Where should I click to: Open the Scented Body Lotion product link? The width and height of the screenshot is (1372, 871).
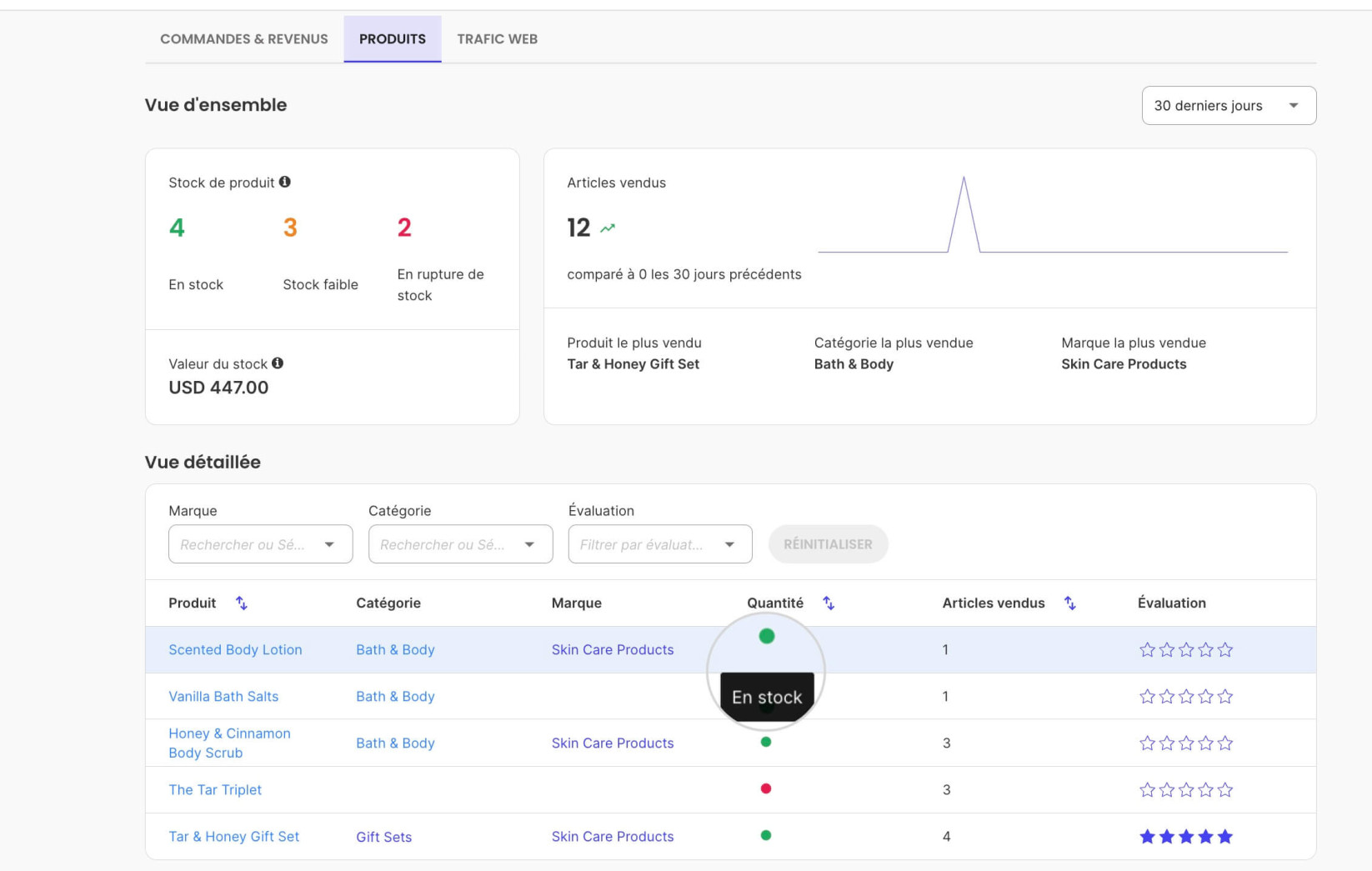pyautogui.click(x=235, y=649)
